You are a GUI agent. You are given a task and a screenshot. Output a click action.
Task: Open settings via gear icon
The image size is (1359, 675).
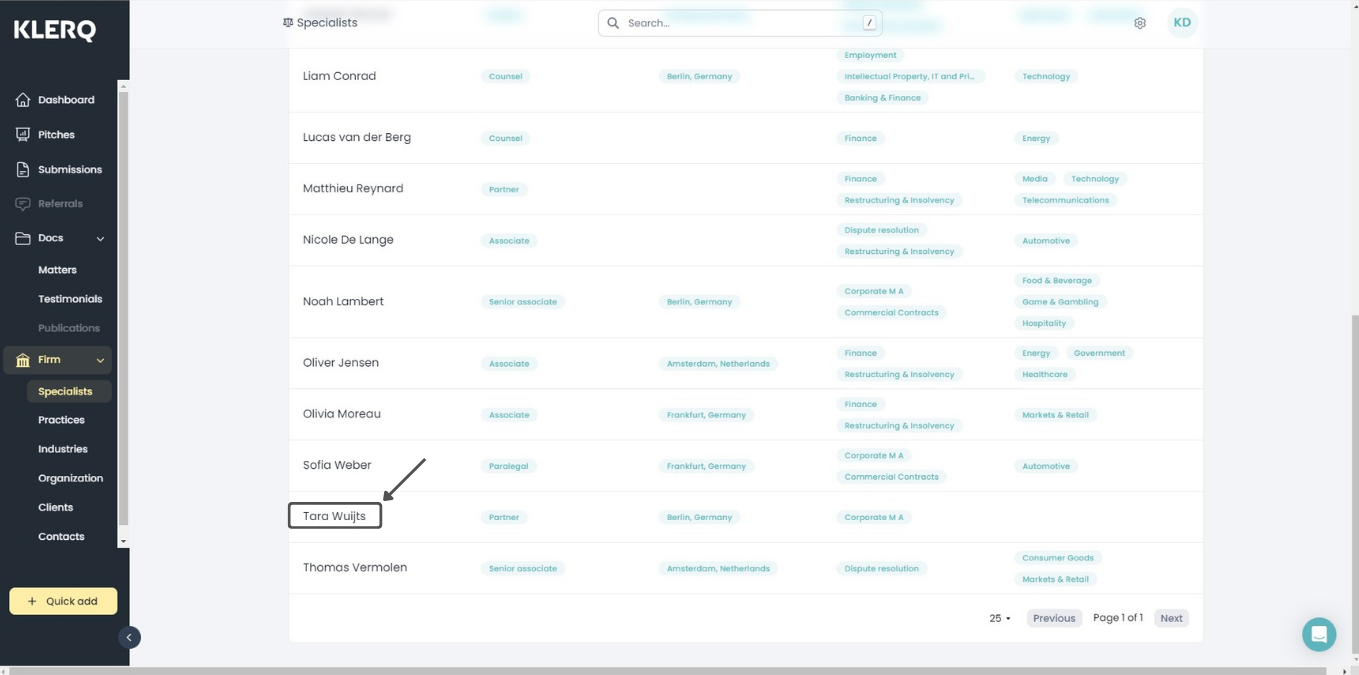pos(1140,23)
